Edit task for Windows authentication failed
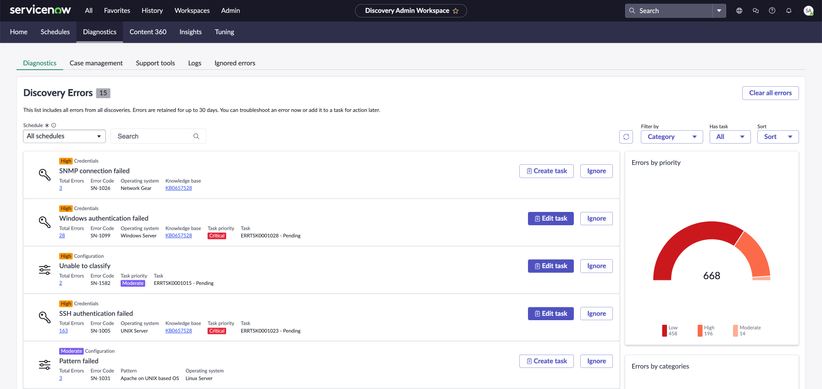This screenshot has height=389, width=822. click(x=550, y=219)
